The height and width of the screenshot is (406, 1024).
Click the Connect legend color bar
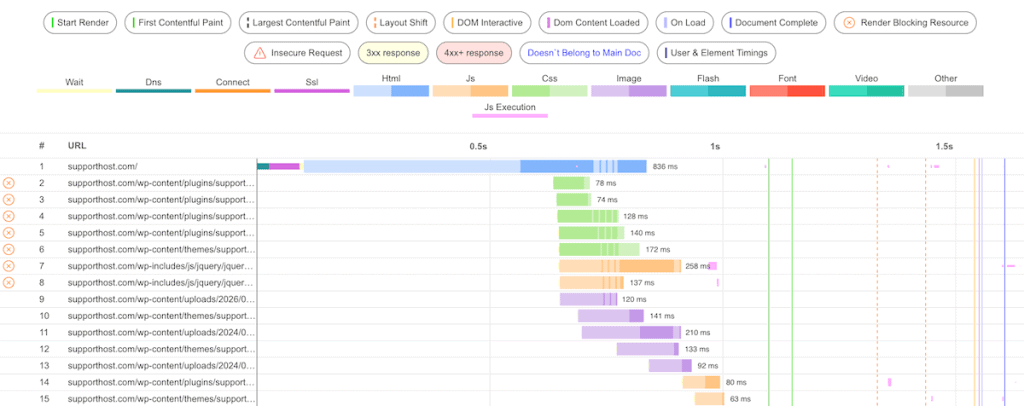click(232, 91)
